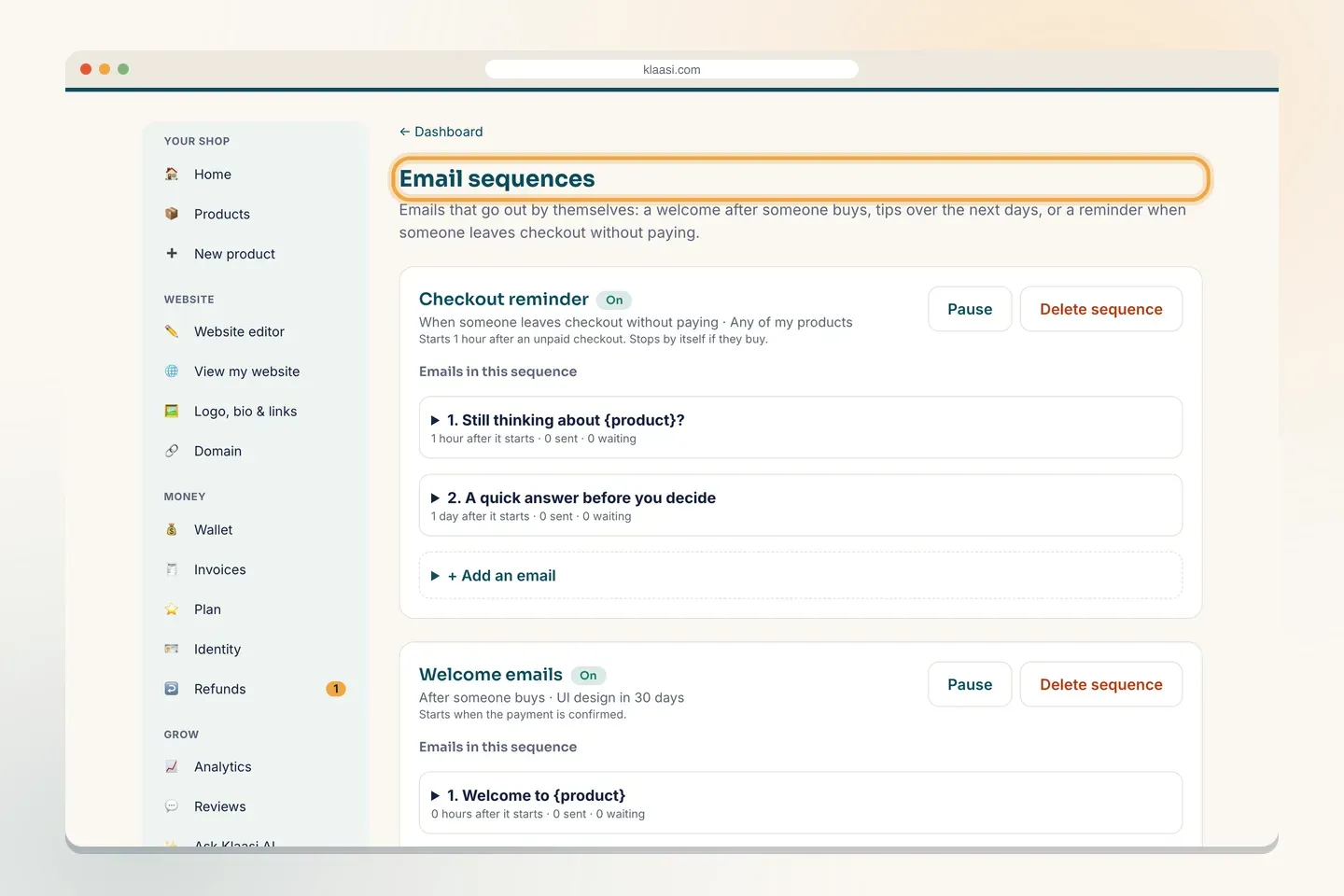Open Website editor in the sidebar
Image resolution: width=1344 pixels, height=896 pixels.
(256, 331)
